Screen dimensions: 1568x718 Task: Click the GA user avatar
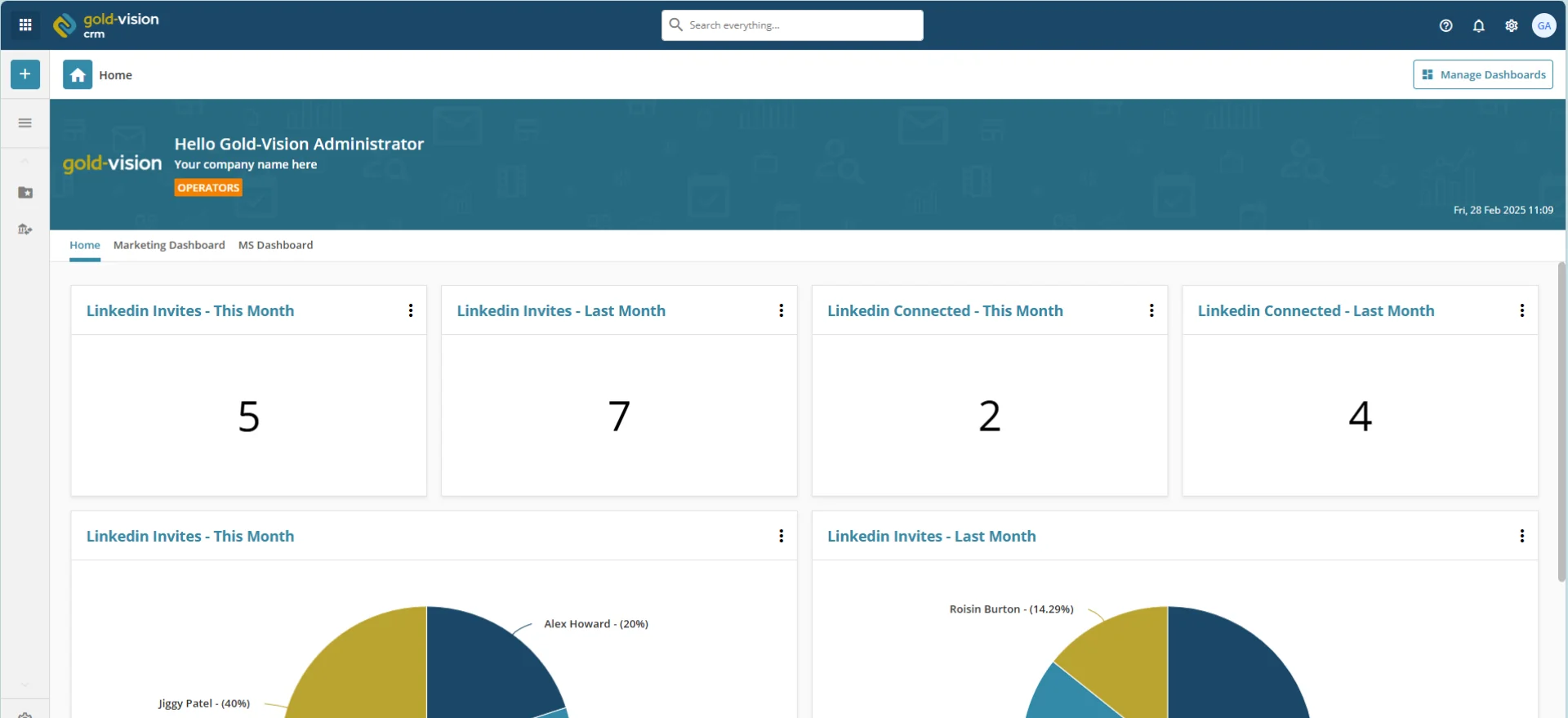[1543, 25]
